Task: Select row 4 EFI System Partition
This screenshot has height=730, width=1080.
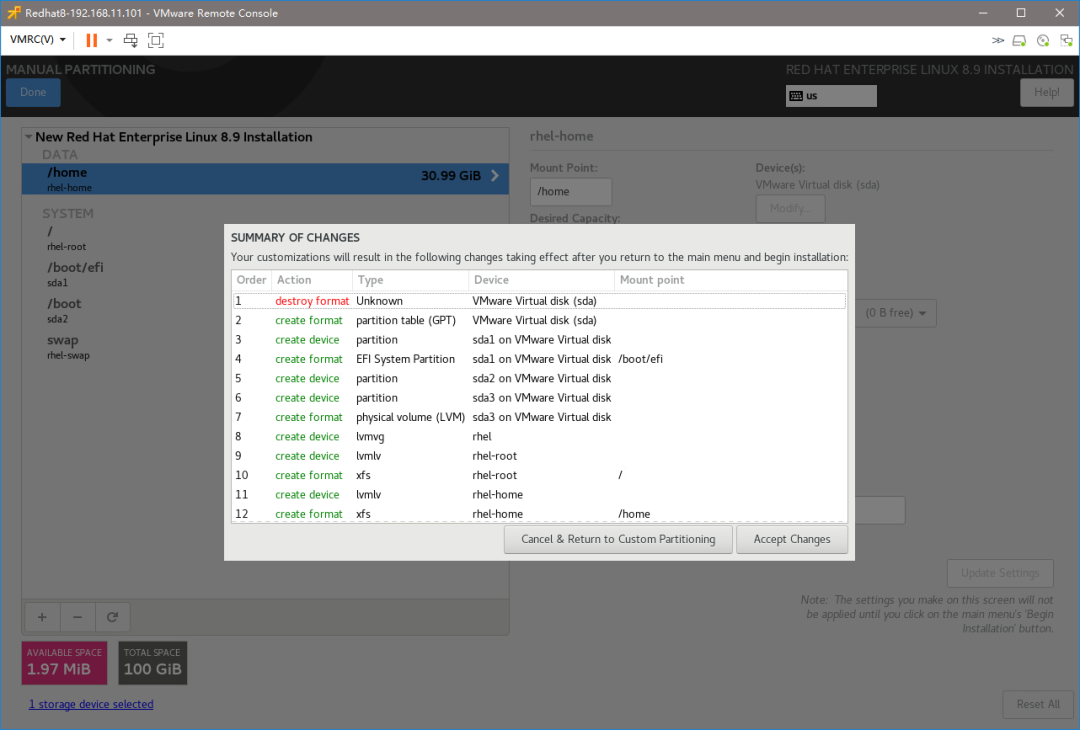Action: tap(539, 359)
